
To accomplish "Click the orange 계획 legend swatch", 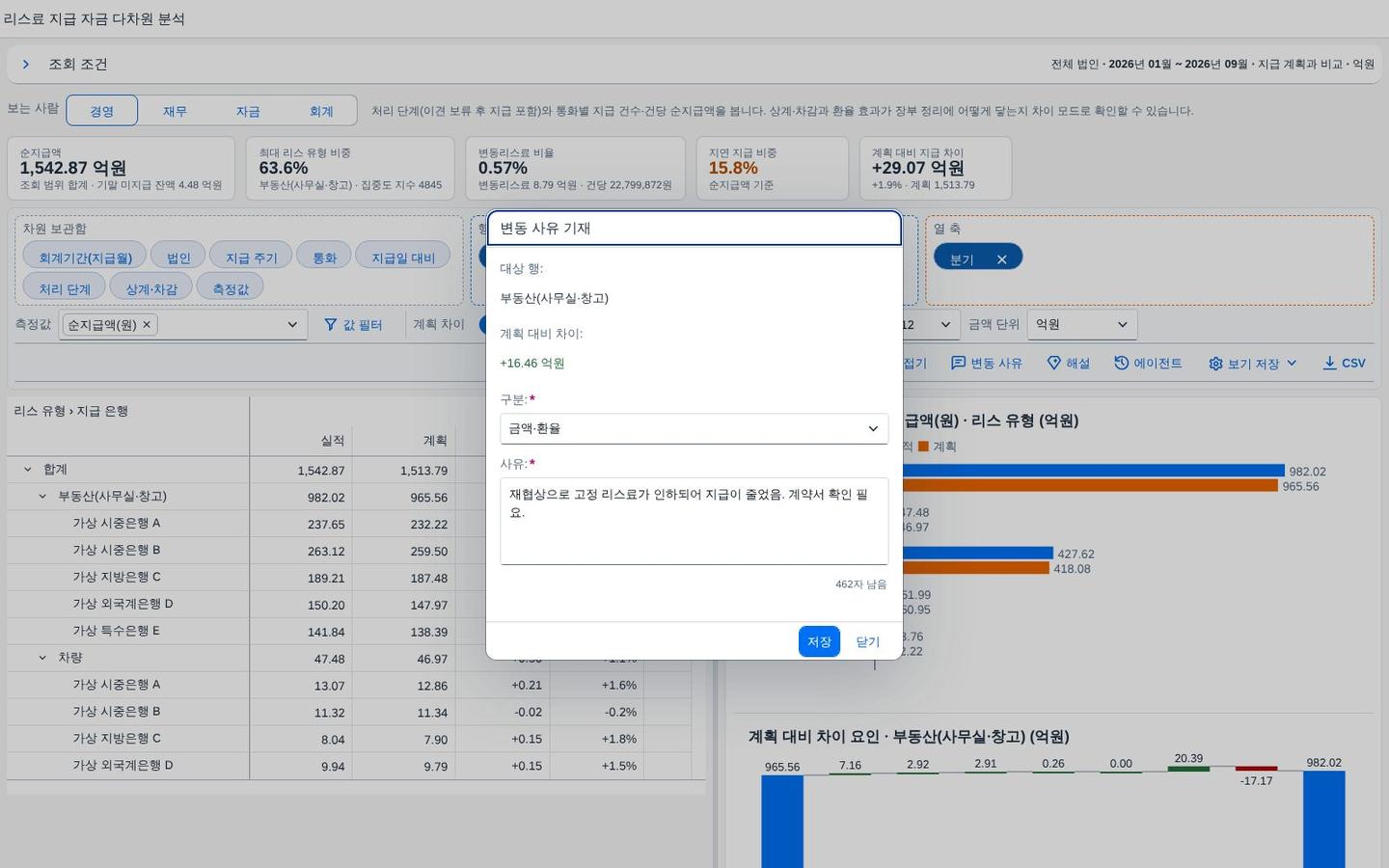I will pos(923,447).
